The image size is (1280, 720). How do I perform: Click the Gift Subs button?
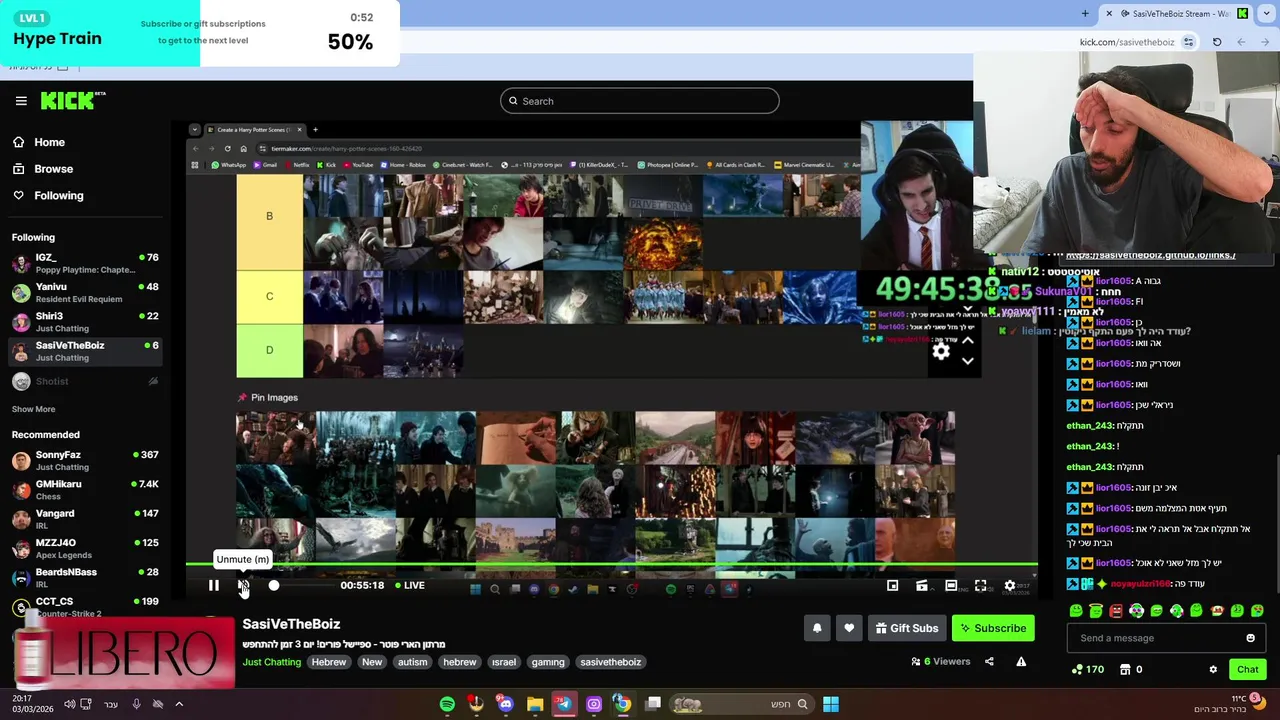[906, 628]
